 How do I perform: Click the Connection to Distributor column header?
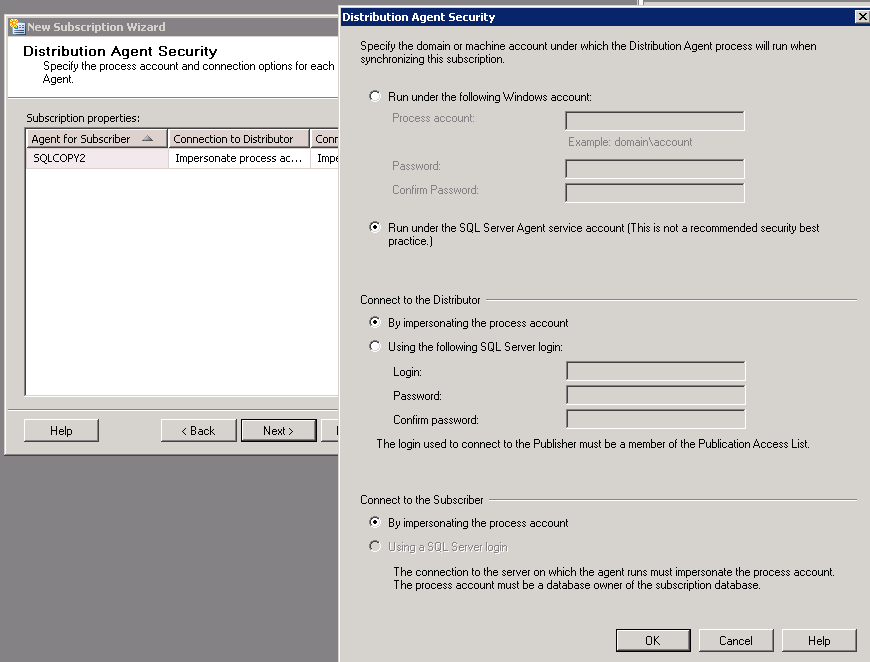point(238,139)
